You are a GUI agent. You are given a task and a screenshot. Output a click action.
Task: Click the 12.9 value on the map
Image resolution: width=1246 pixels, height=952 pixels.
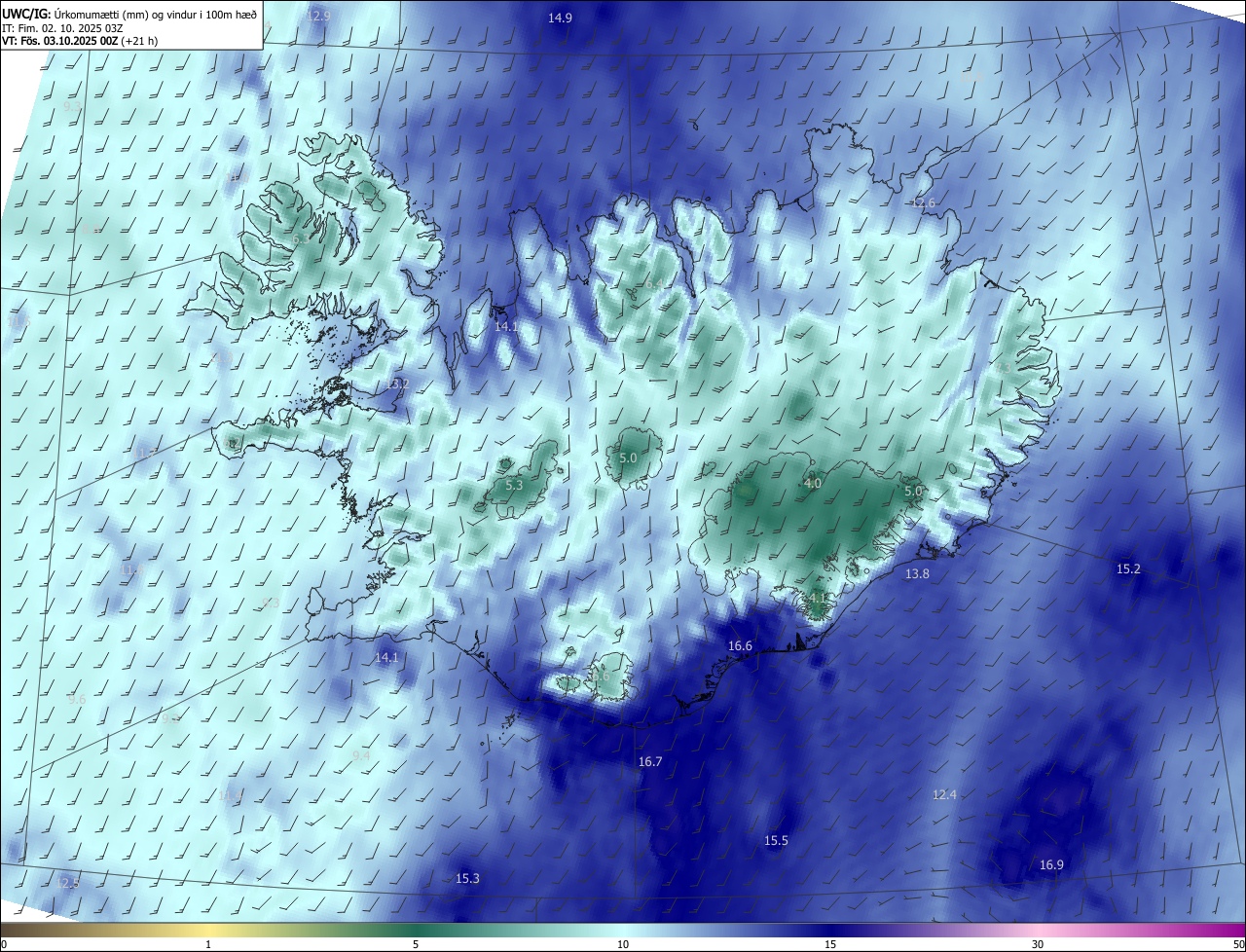(x=318, y=16)
